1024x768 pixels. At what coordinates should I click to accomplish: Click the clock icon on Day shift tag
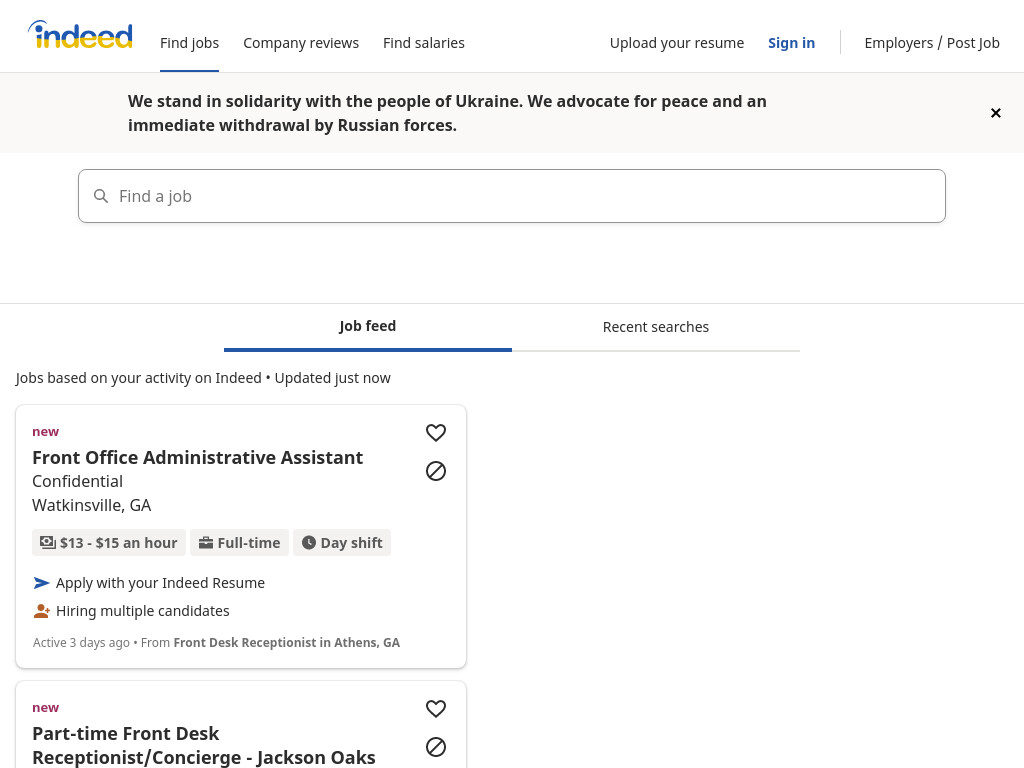[309, 543]
